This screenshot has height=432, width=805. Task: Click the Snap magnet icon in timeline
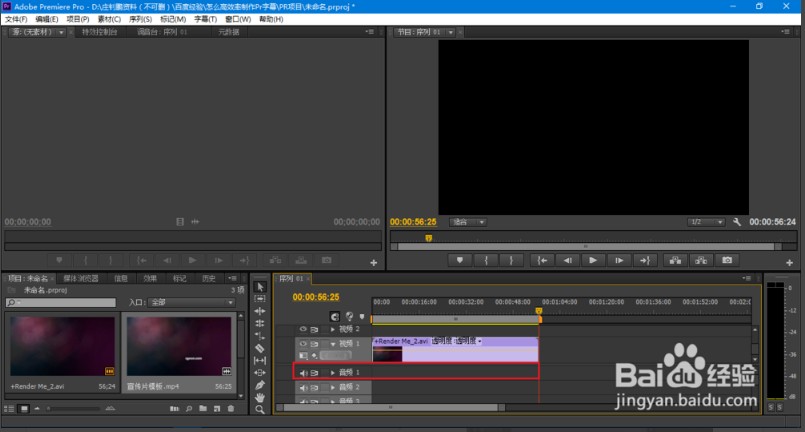[334, 318]
